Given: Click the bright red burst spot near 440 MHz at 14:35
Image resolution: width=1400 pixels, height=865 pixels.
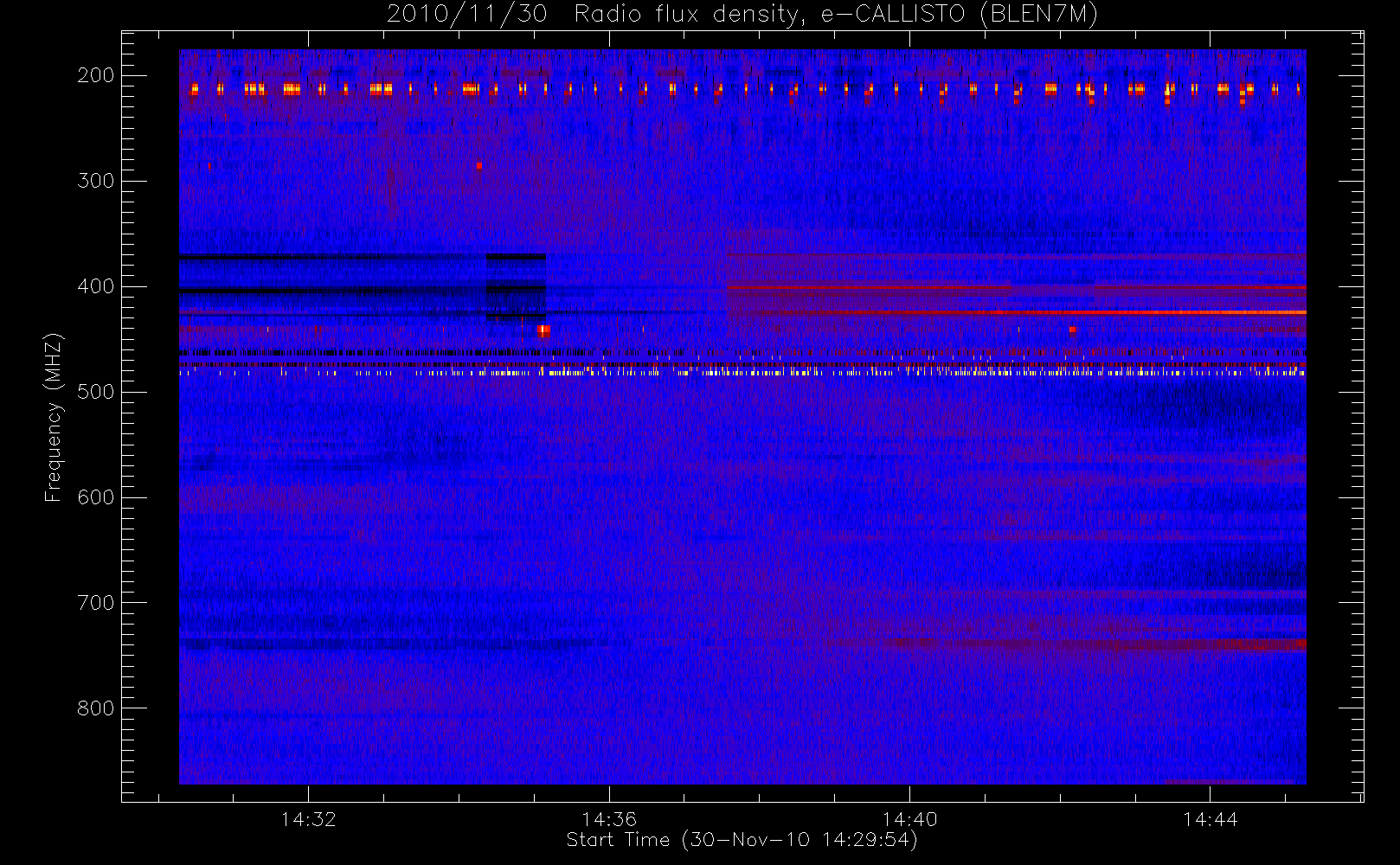Looking at the screenshot, I should tap(543, 330).
